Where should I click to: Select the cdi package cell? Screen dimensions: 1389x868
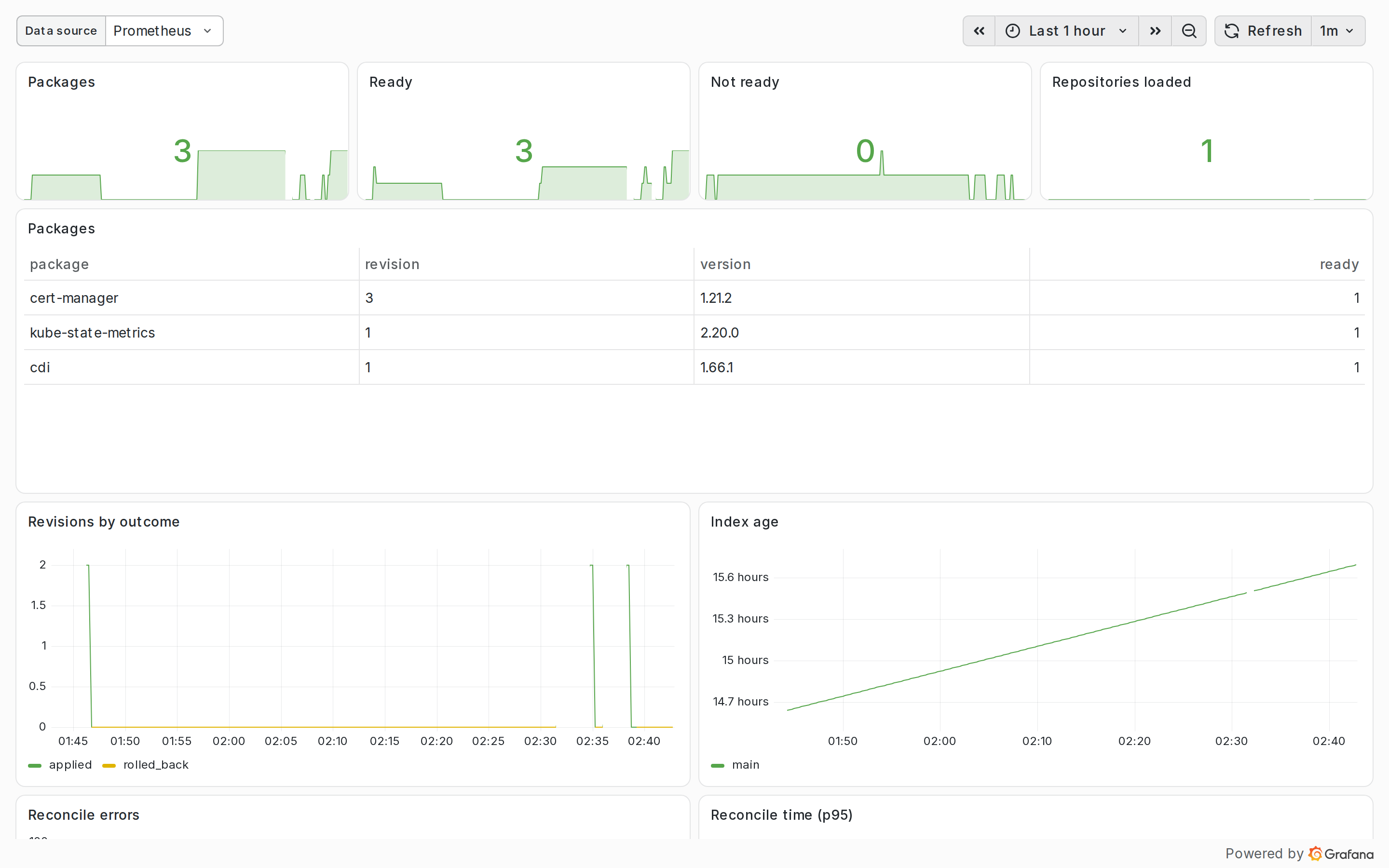[x=191, y=367]
